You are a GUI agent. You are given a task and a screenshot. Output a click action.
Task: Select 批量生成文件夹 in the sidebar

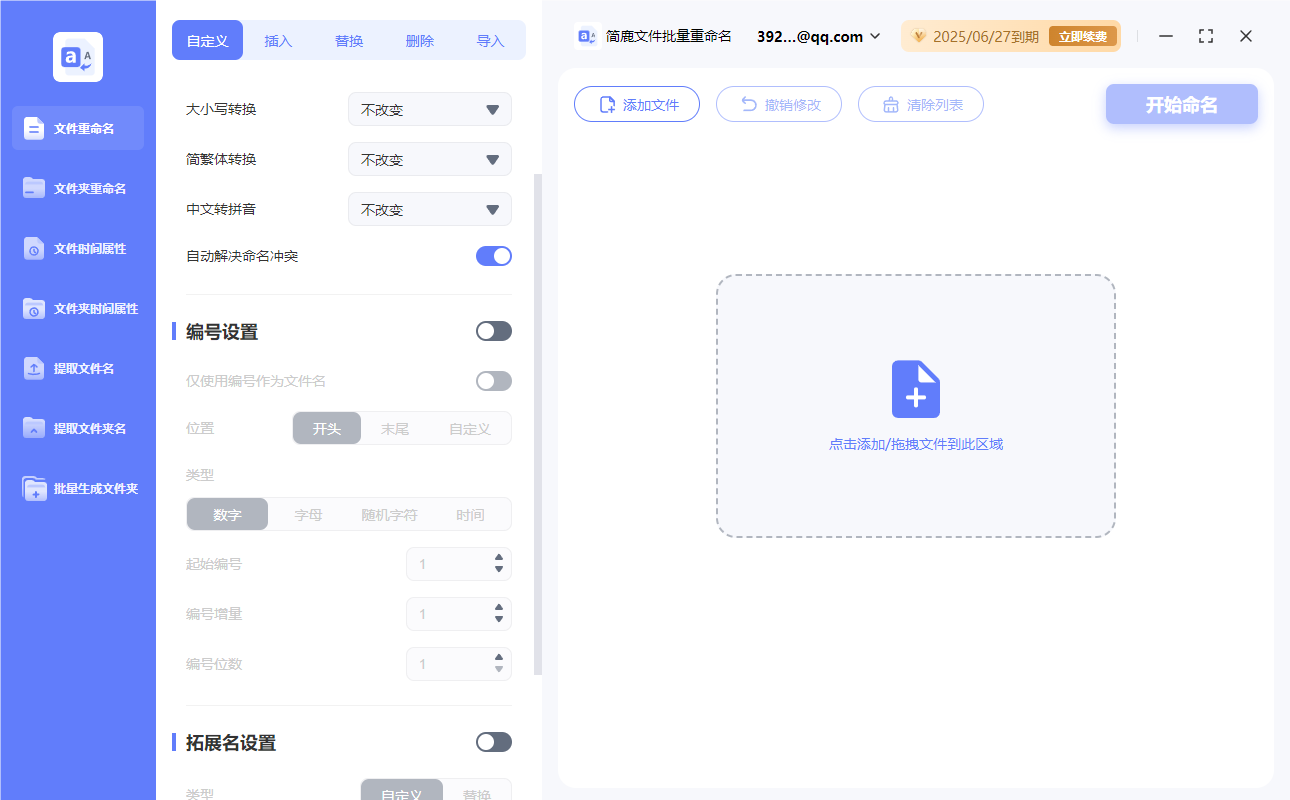[x=77, y=488]
